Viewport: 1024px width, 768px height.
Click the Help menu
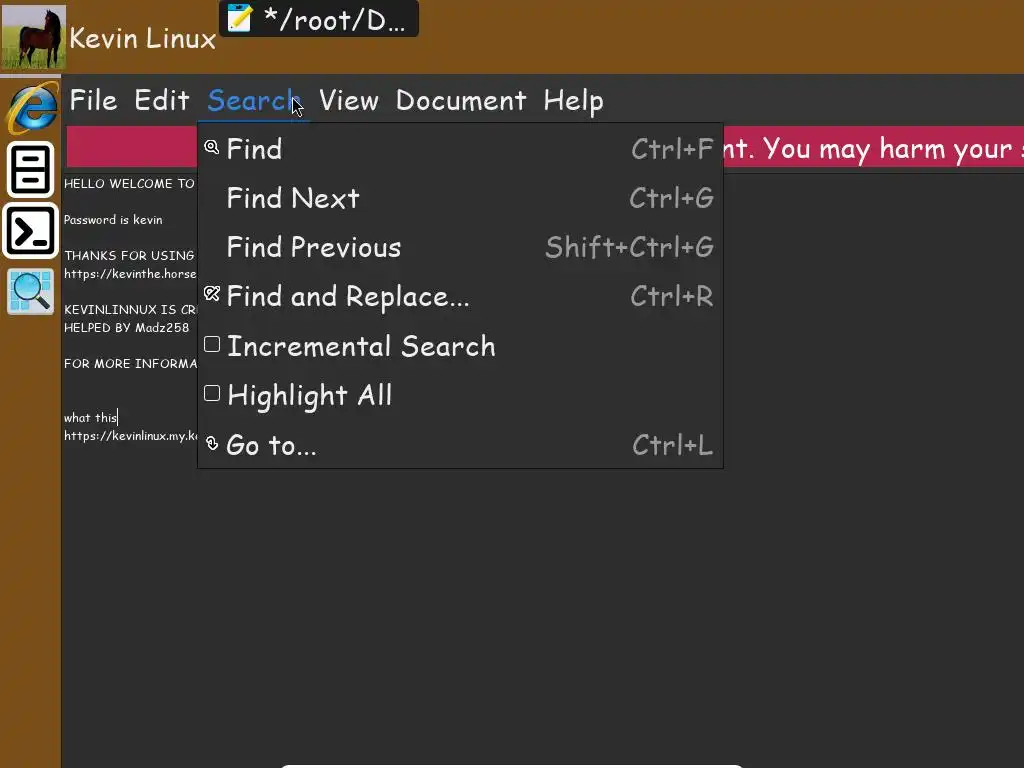[573, 100]
